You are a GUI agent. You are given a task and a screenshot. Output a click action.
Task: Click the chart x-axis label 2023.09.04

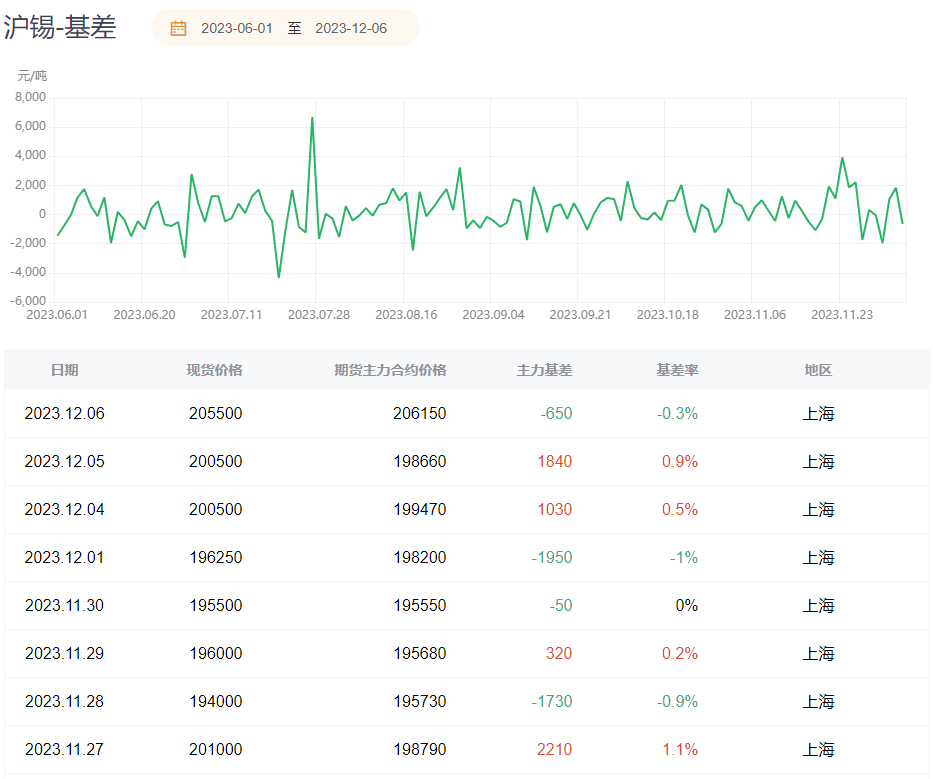(493, 315)
